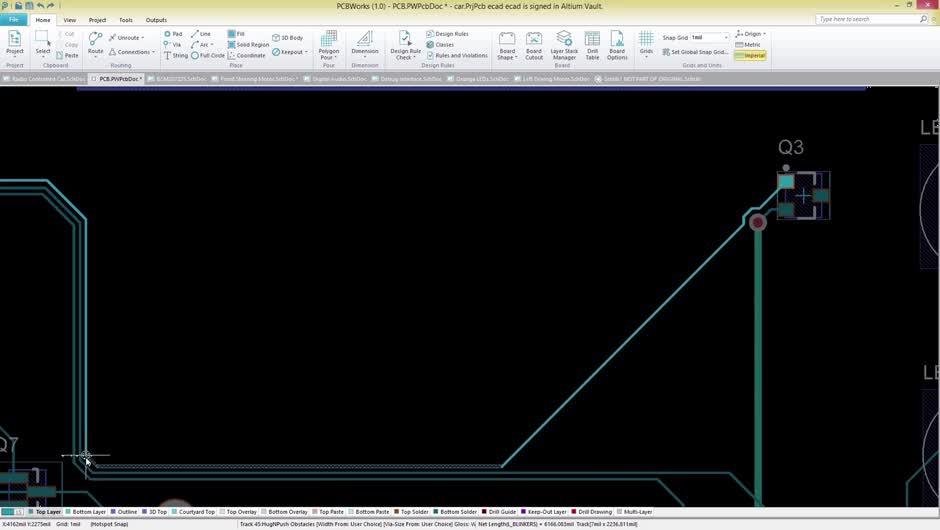
Task: Click the Q3 component footprint
Action: (803, 195)
